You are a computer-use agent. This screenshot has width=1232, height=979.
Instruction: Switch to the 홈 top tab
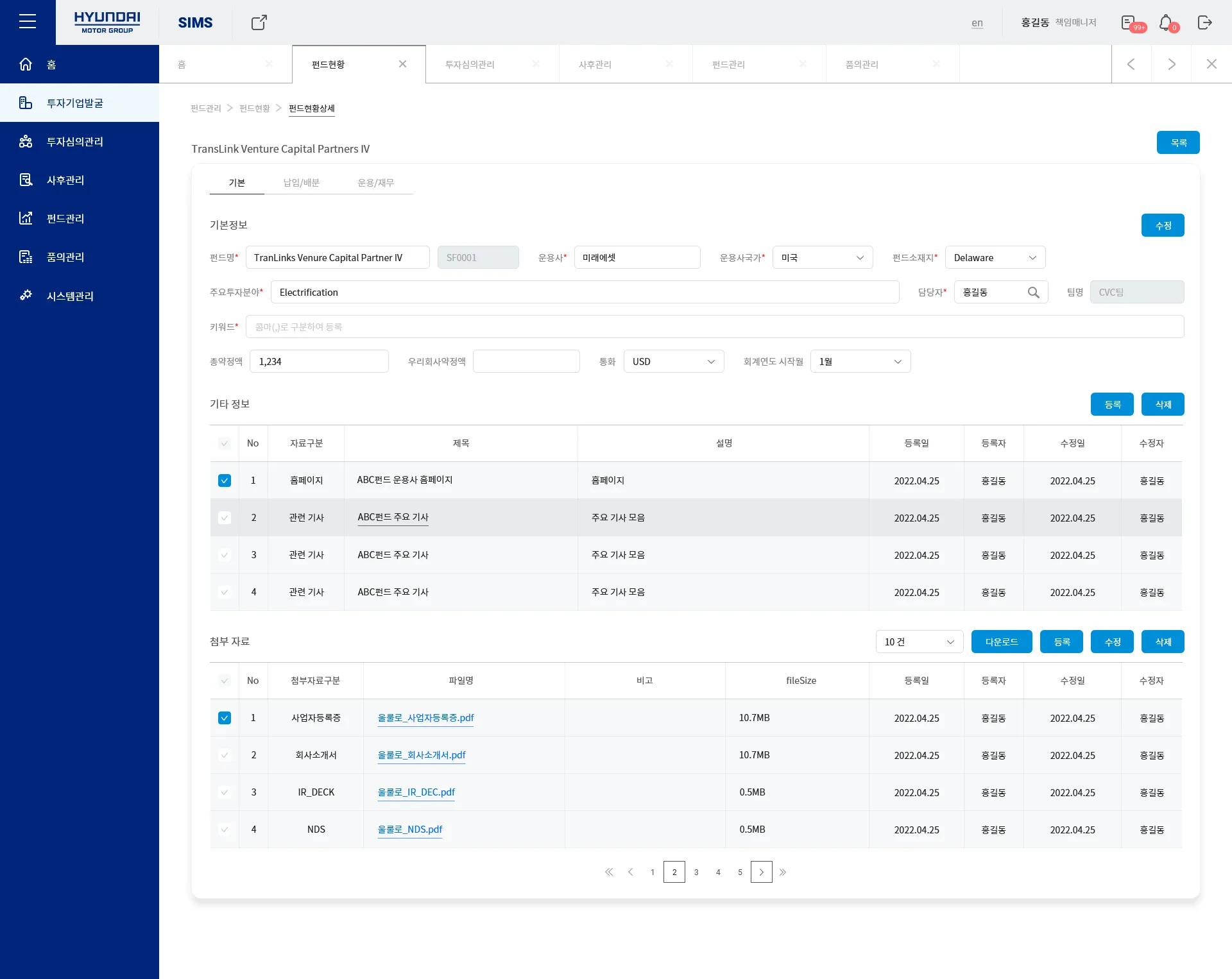click(x=182, y=64)
